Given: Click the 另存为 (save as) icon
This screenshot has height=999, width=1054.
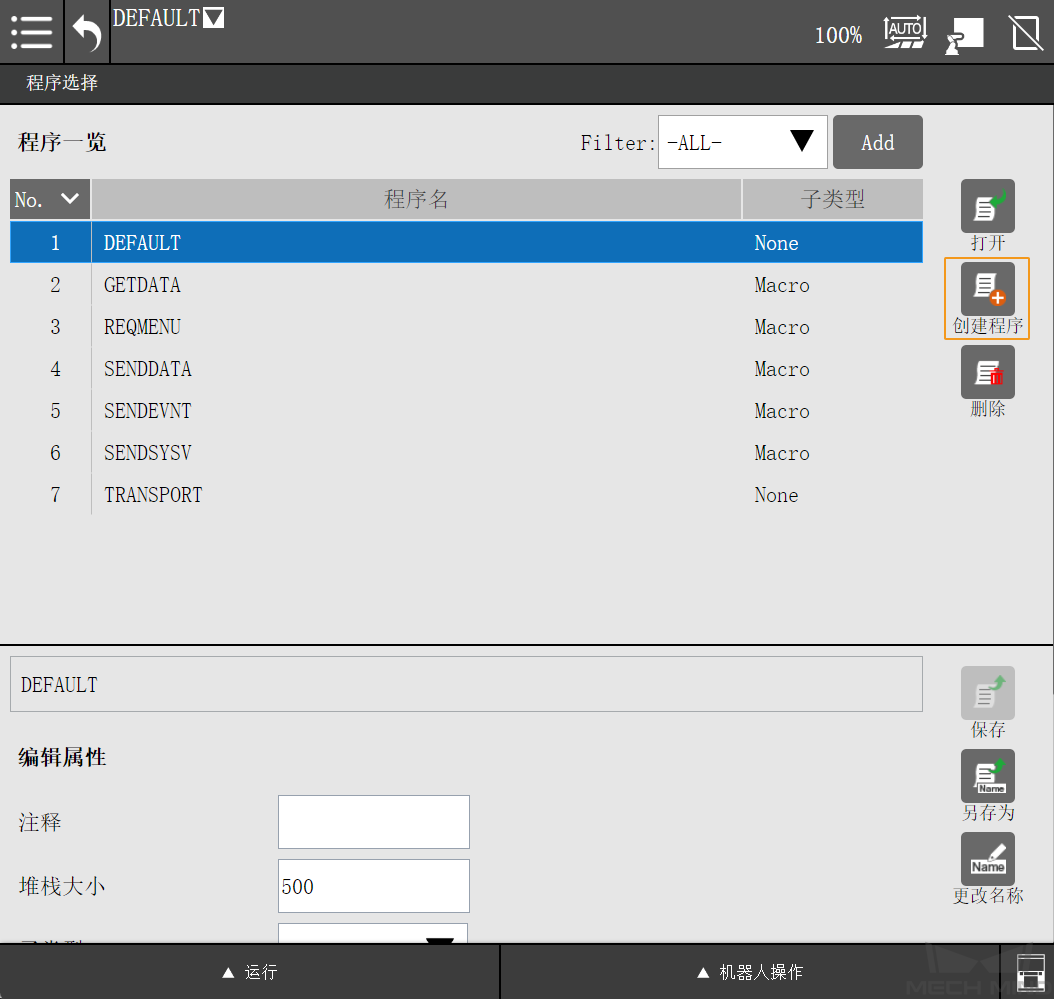Looking at the screenshot, I should point(987,776).
